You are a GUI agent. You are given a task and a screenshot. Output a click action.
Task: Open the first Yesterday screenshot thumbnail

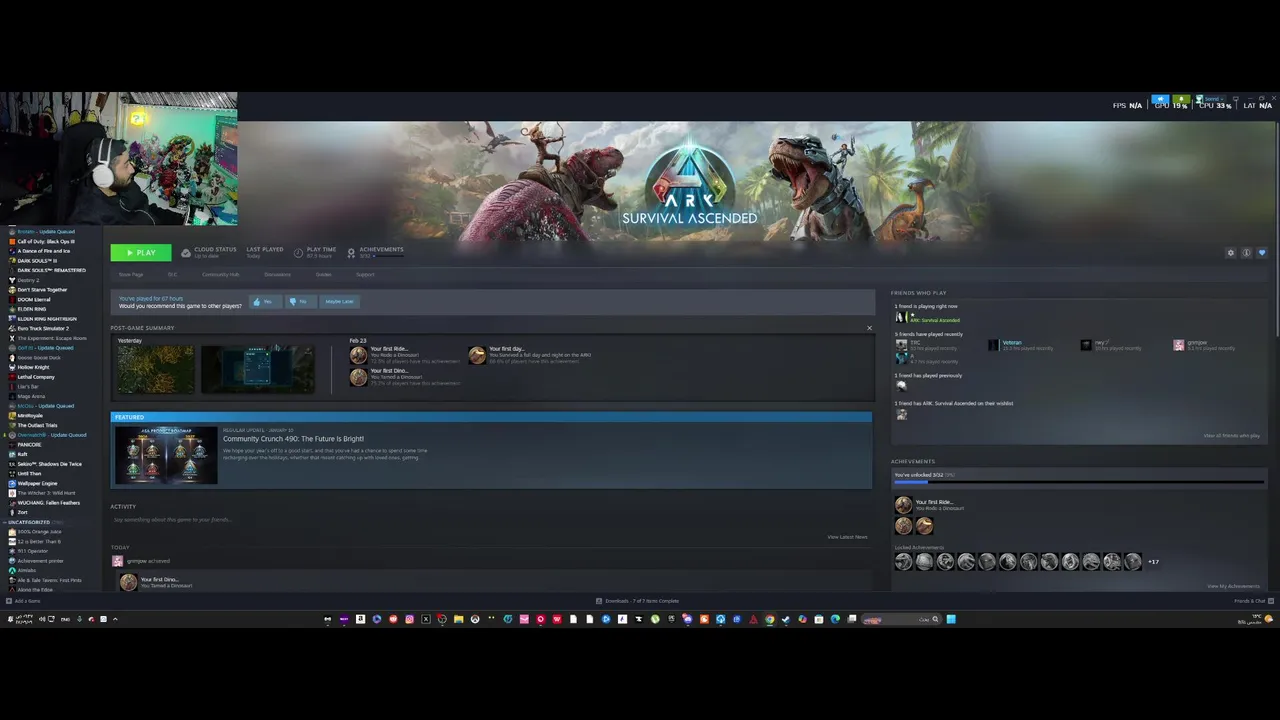[156, 369]
